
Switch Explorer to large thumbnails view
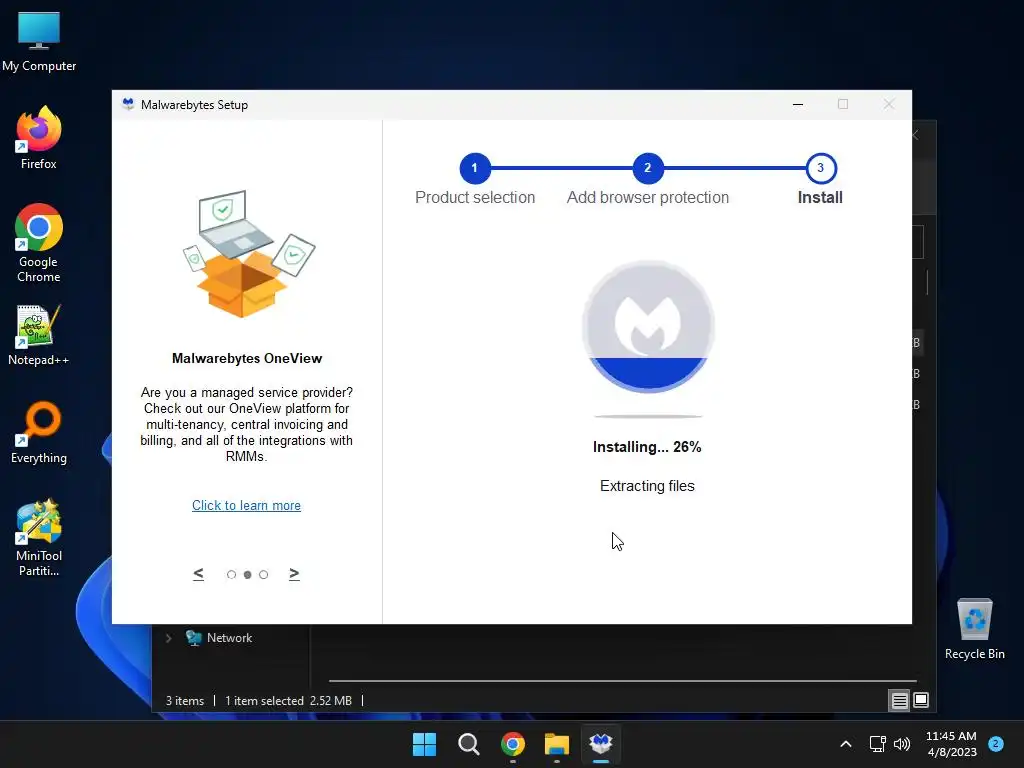pos(921,701)
